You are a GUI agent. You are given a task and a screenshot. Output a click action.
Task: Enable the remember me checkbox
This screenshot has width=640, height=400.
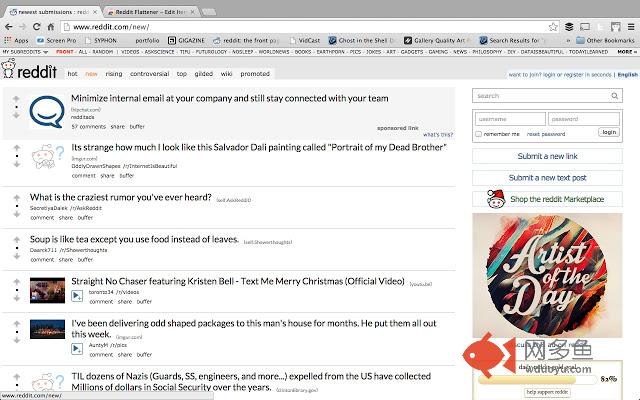(478, 134)
